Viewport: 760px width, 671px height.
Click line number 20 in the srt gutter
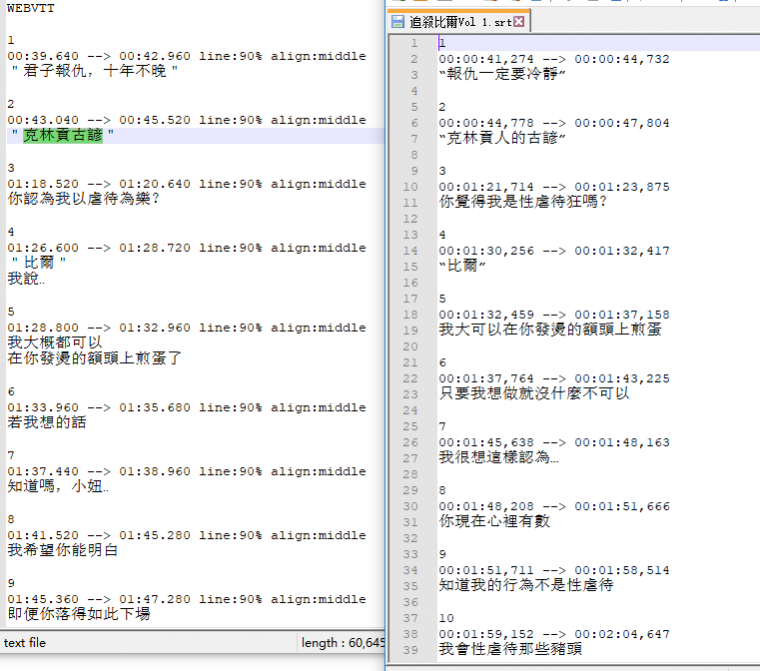[410, 347]
